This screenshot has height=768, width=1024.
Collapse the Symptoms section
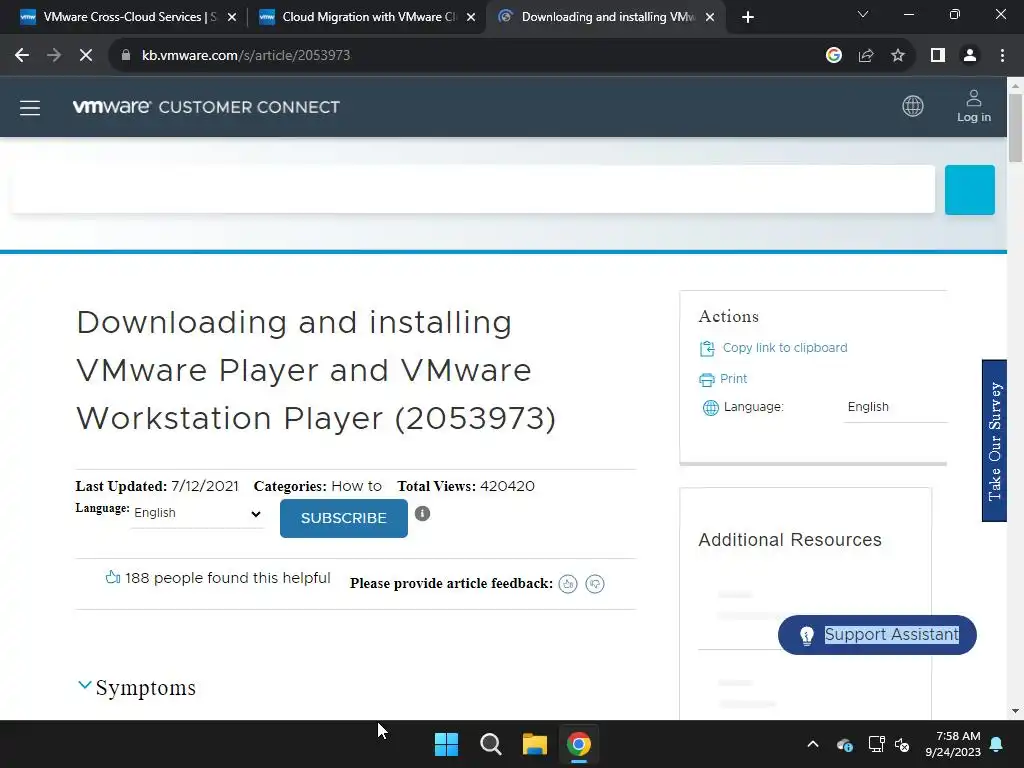[85, 685]
